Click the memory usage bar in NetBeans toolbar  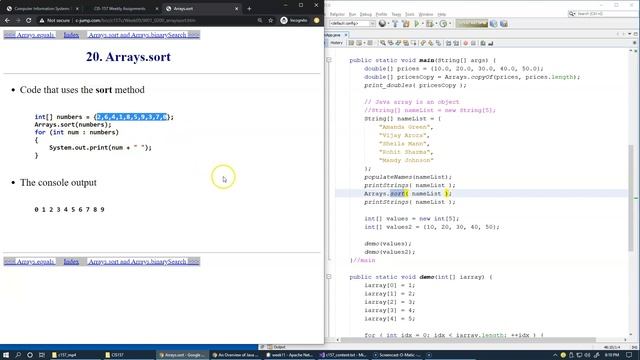[471, 24]
